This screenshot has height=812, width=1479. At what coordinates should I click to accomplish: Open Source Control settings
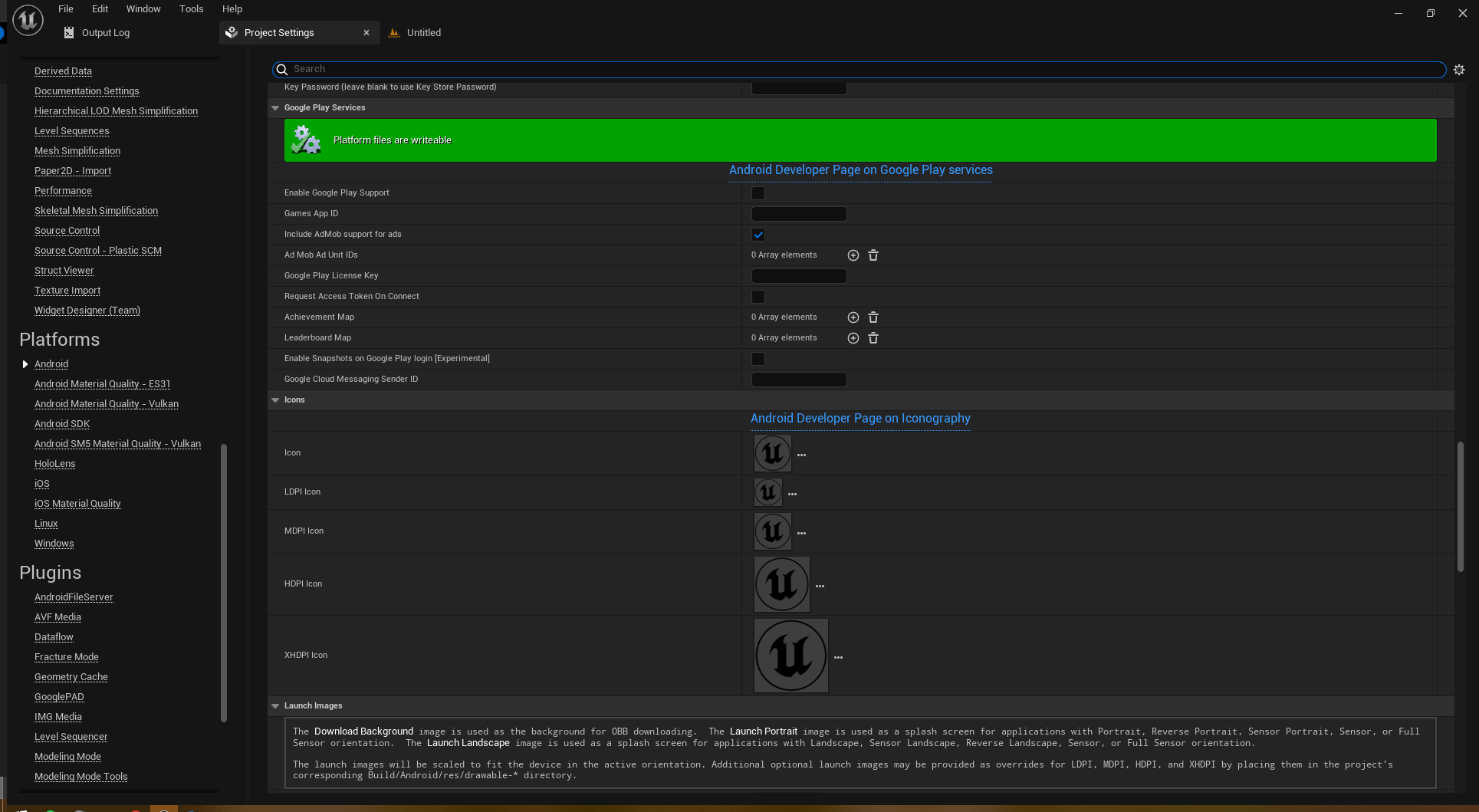(67, 231)
